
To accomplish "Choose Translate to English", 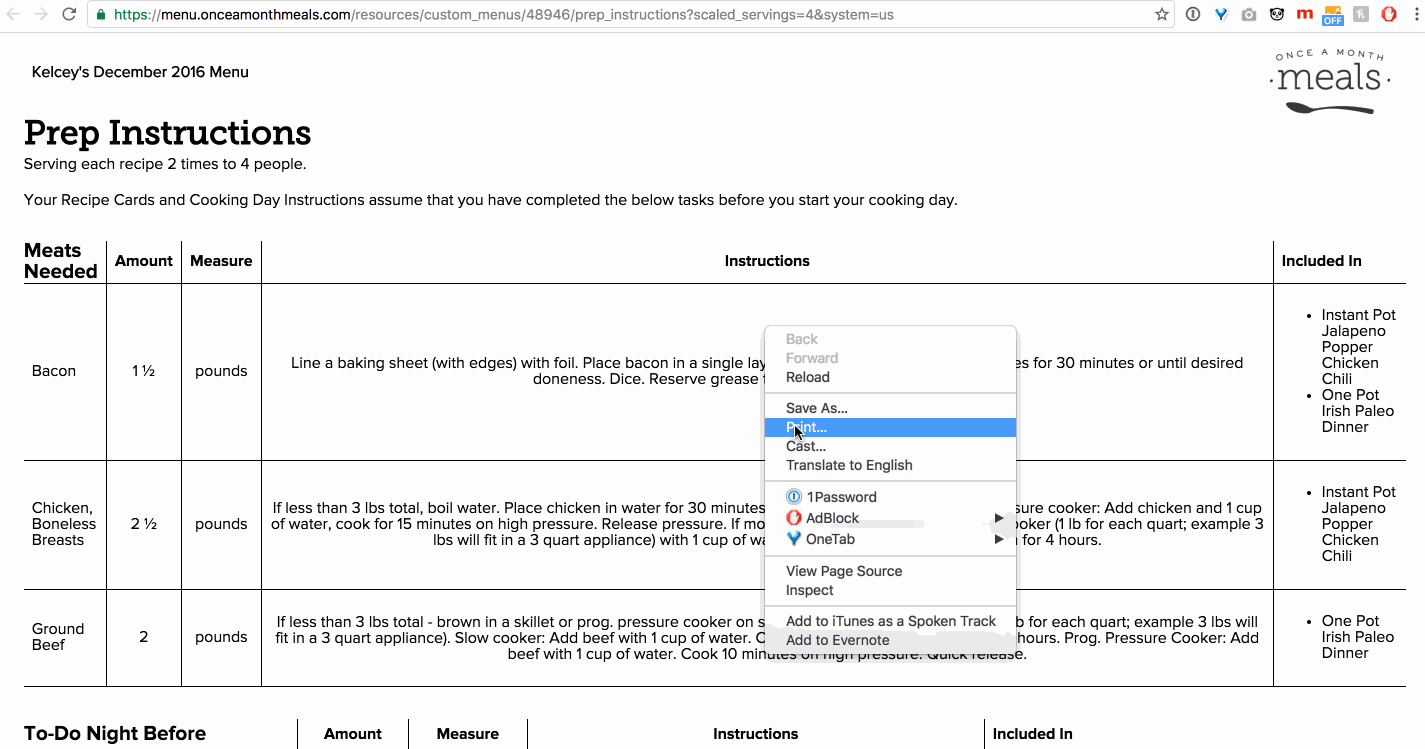I will tap(890, 465).
